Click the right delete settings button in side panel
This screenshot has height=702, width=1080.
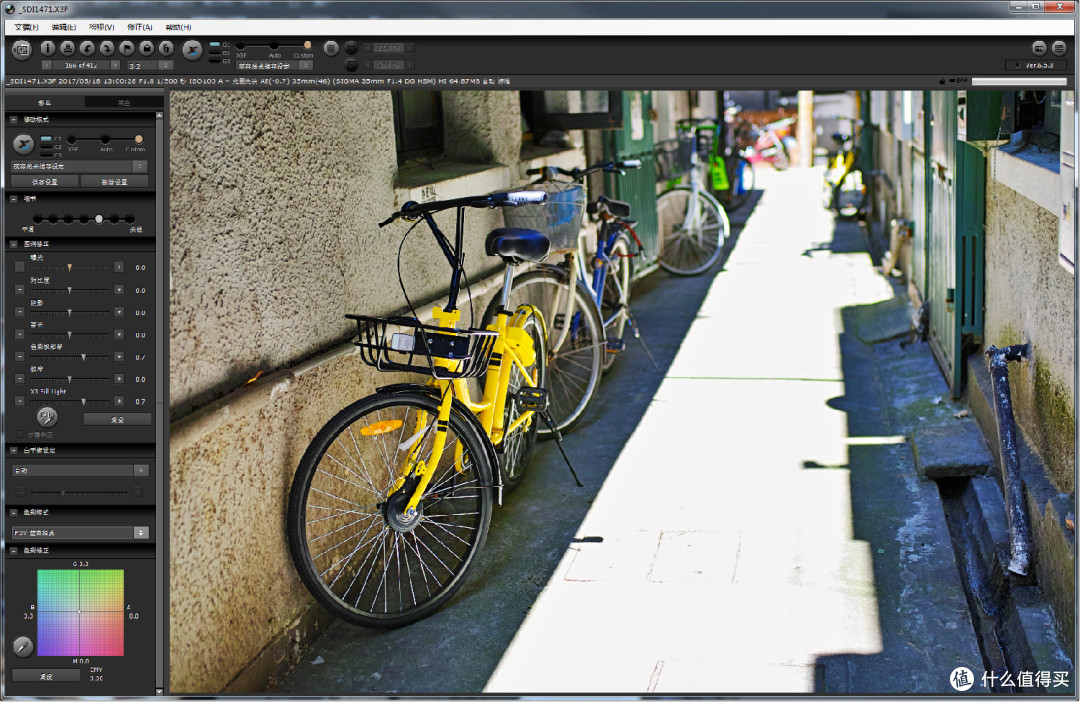(114, 182)
